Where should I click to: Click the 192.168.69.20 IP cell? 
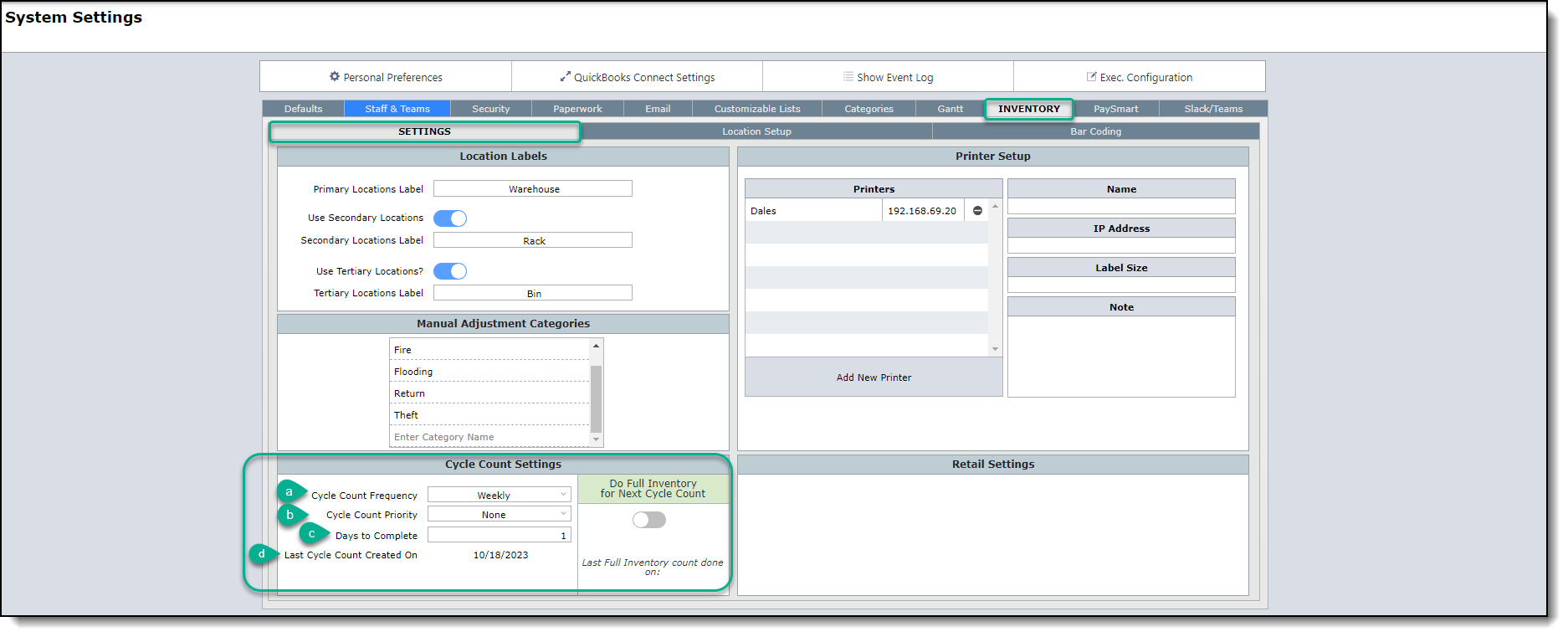(922, 211)
